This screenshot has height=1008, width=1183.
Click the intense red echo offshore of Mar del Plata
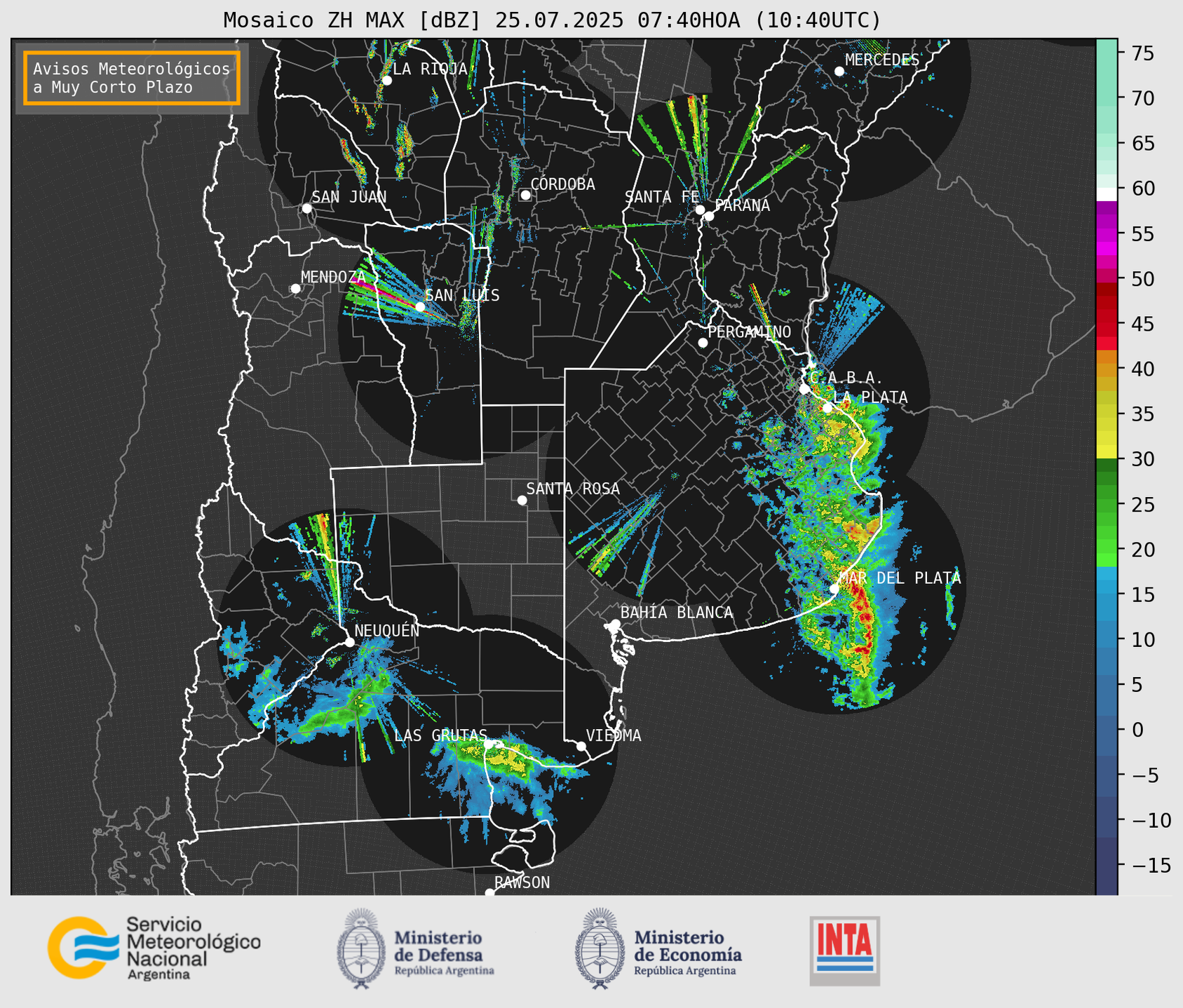tap(864, 615)
